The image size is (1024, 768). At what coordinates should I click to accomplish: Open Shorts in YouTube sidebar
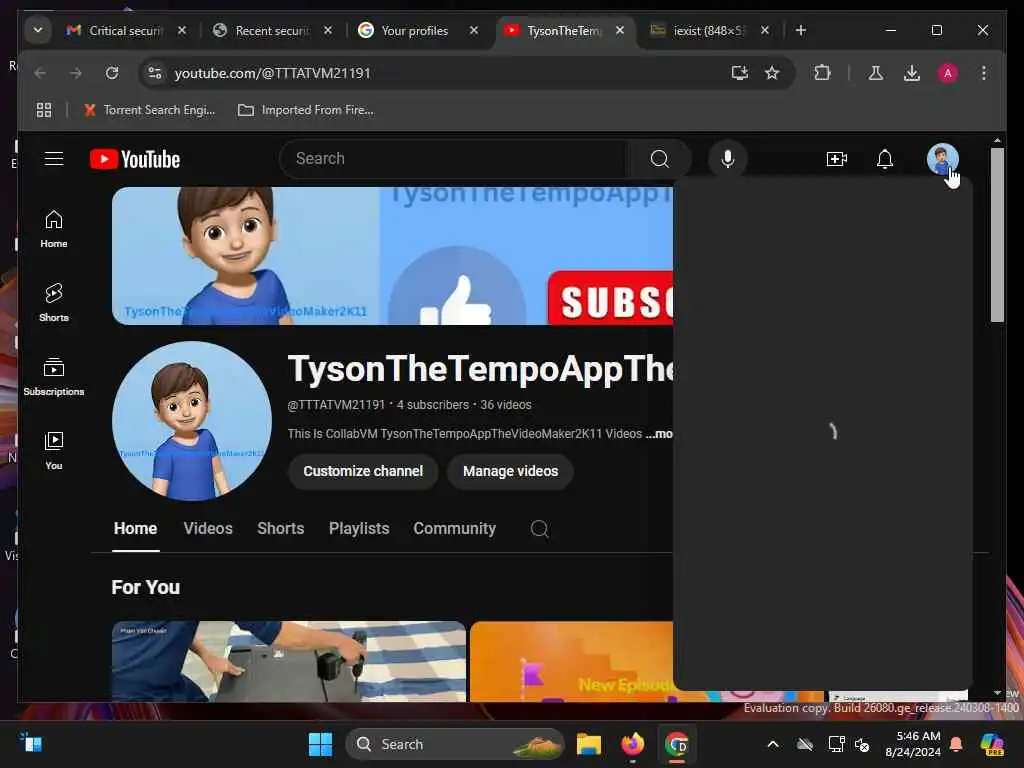pyautogui.click(x=54, y=302)
